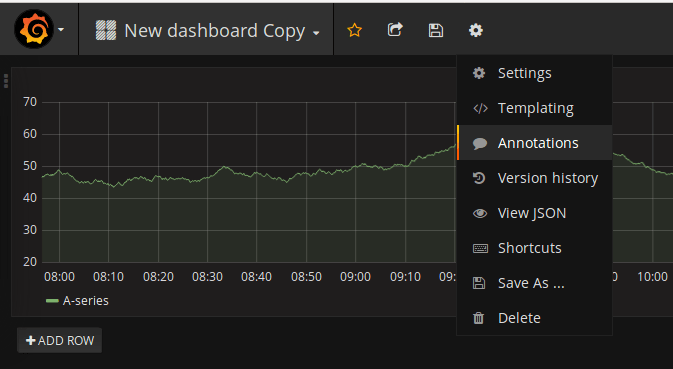Click the Grafana logo icon
Viewport: 673px width, 369px height.
coord(34,29)
